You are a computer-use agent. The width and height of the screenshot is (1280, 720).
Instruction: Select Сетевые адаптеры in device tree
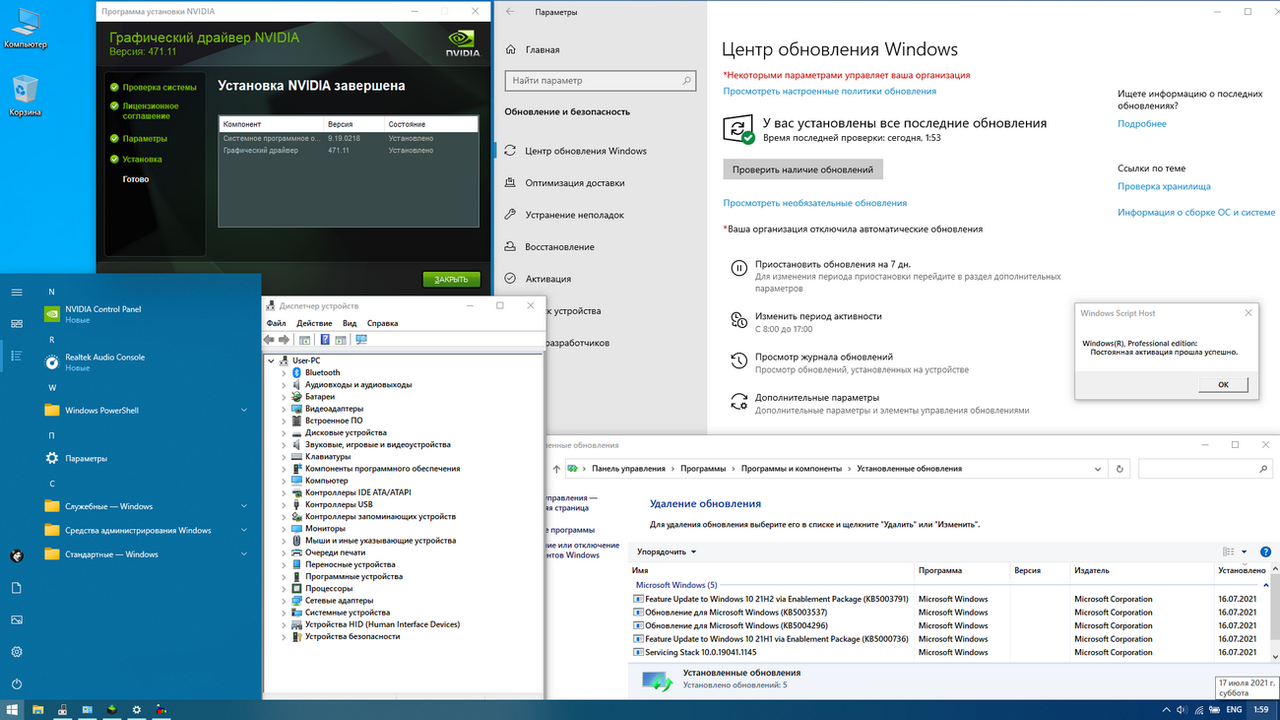click(339, 601)
